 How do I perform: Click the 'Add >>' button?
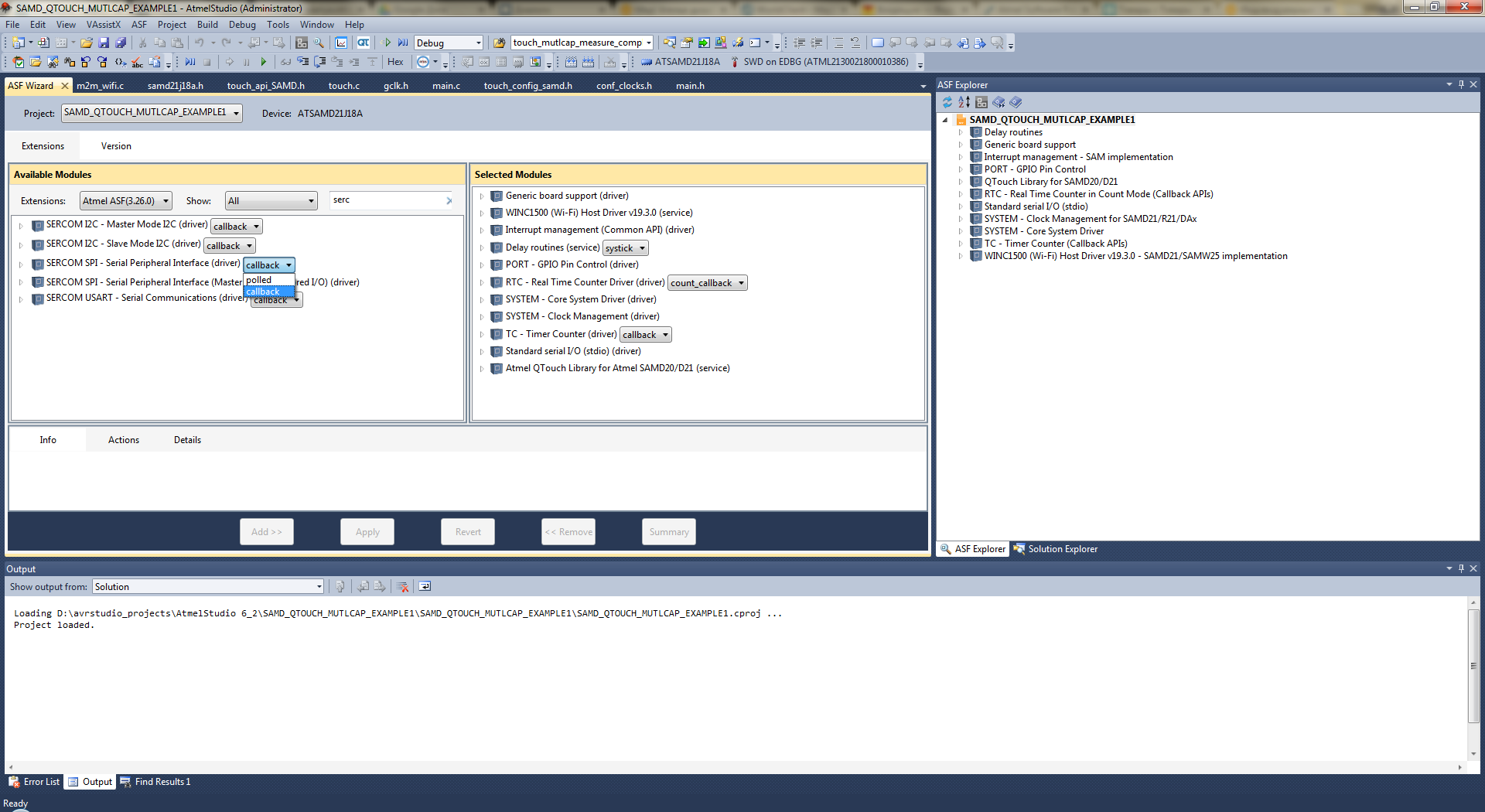(x=267, y=532)
